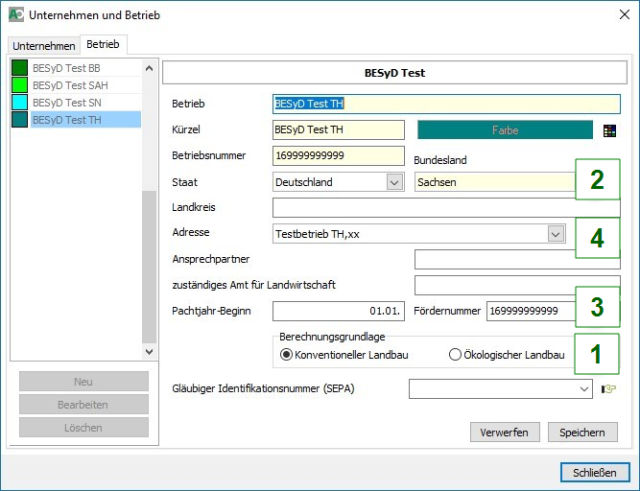Select Ökologischer Landbau radio button
The height and width of the screenshot is (491, 640).
(x=455, y=354)
